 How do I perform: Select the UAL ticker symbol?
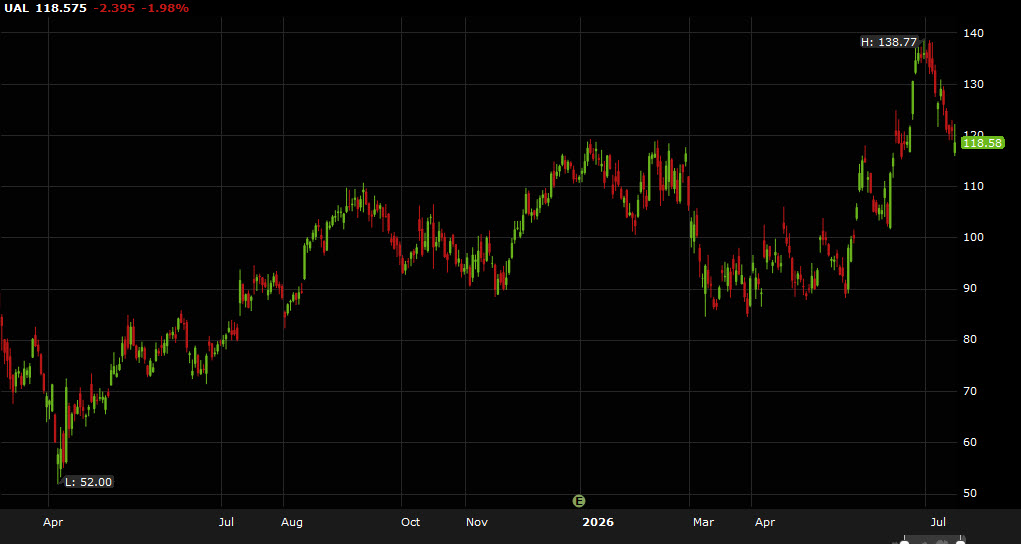point(16,8)
